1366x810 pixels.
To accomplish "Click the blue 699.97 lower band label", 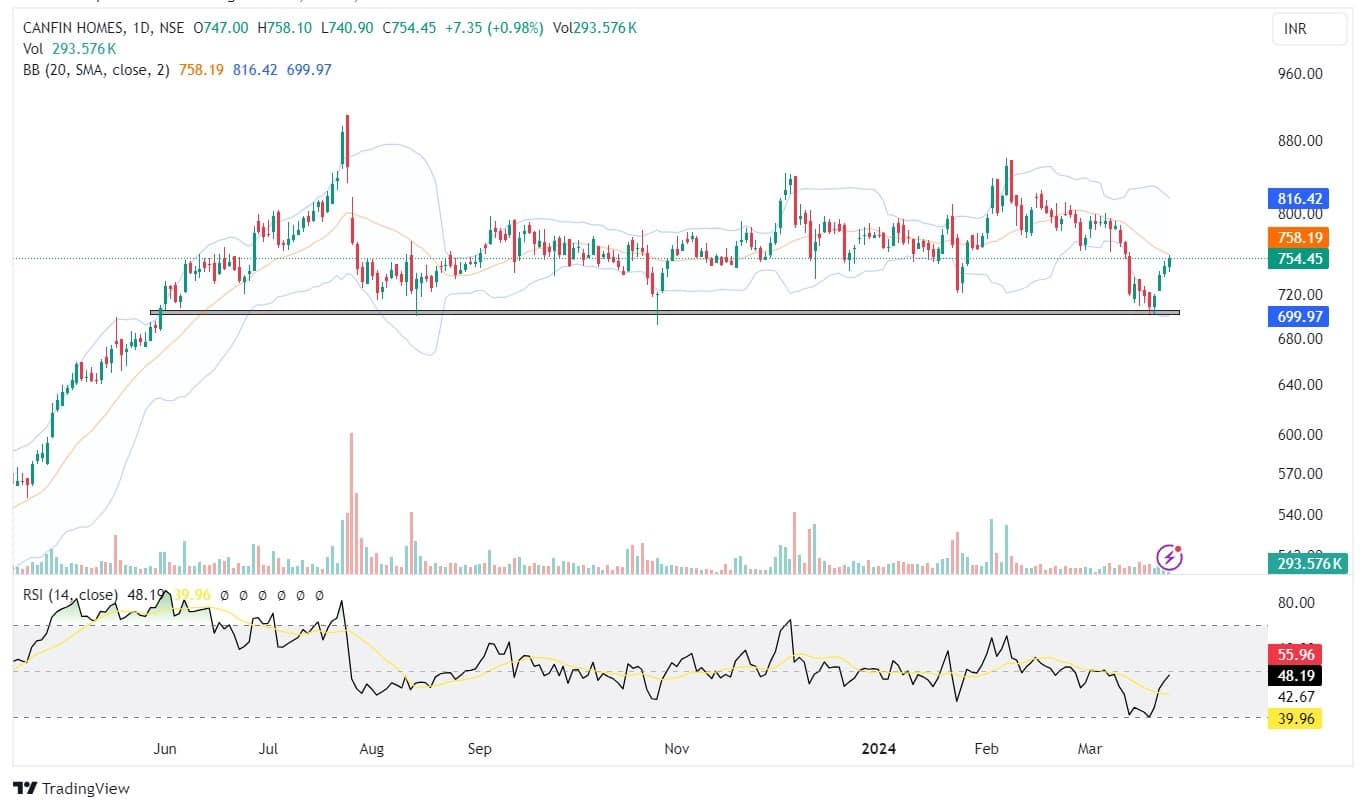I will tap(1296, 316).
